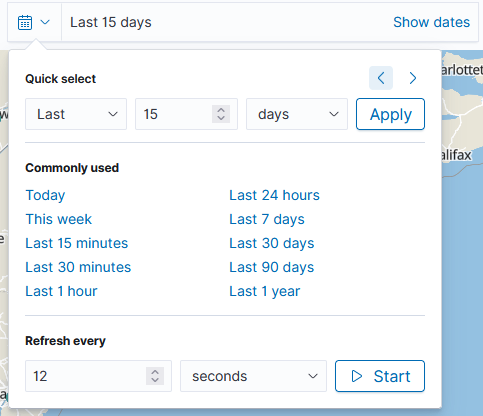Open the days time unit dropdown

(x=297, y=114)
